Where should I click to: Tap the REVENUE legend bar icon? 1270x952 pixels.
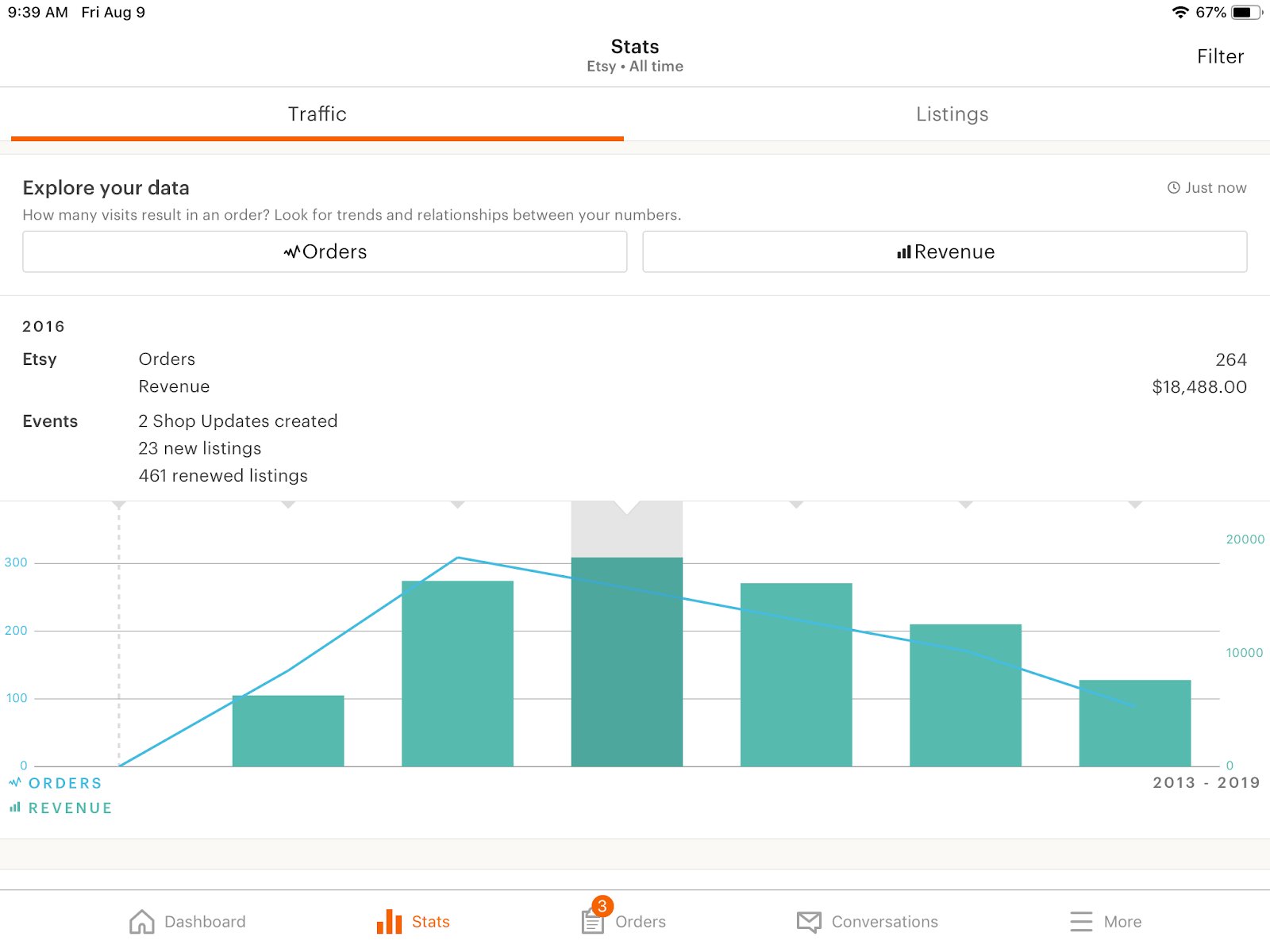tap(15, 808)
